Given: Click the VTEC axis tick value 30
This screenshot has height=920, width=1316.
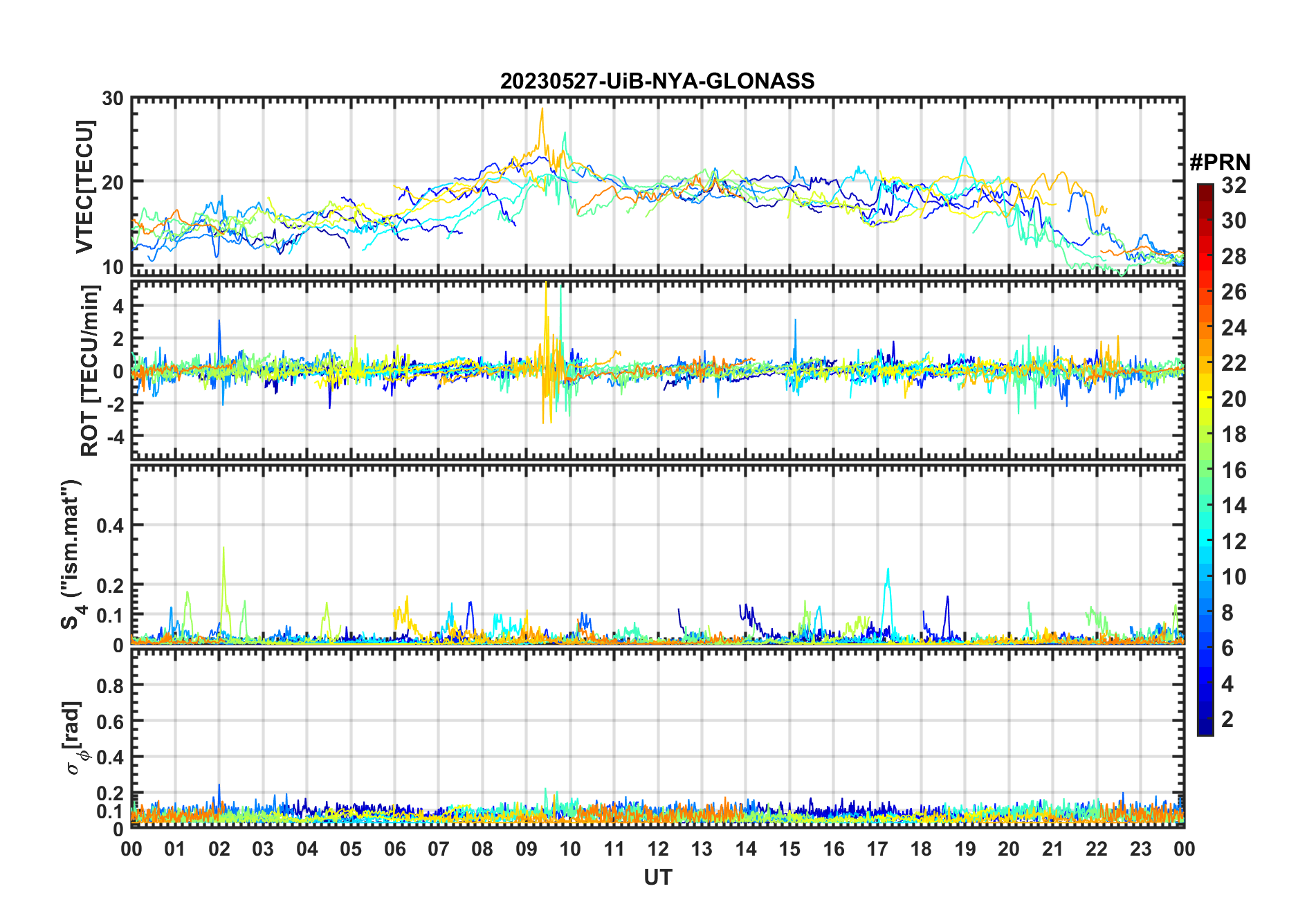Looking at the screenshot, I should click(113, 99).
